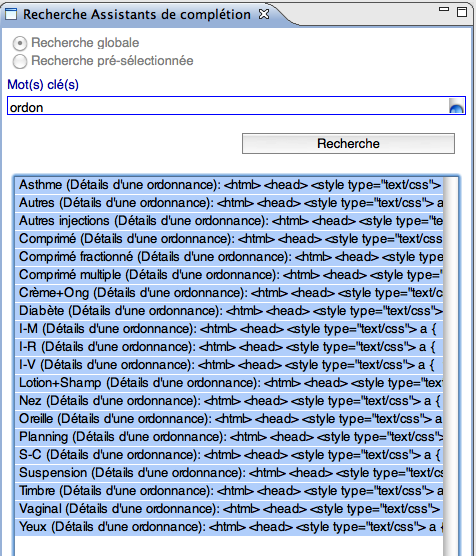This screenshot has height=556, width=476.
Task: Choose the Planning result entry
Action: (229, 437)
